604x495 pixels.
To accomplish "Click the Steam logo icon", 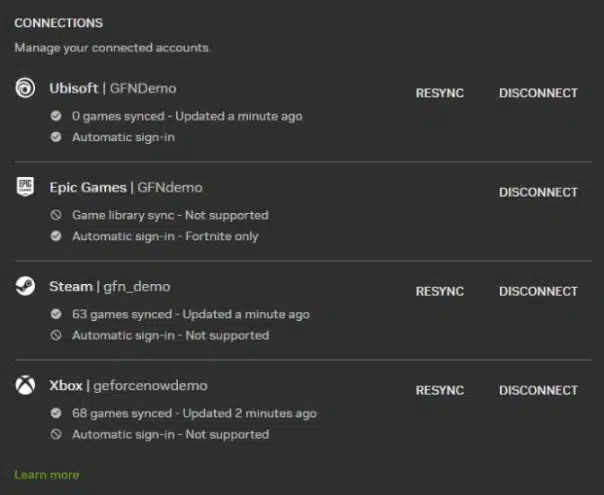I will tap(25, 286).
